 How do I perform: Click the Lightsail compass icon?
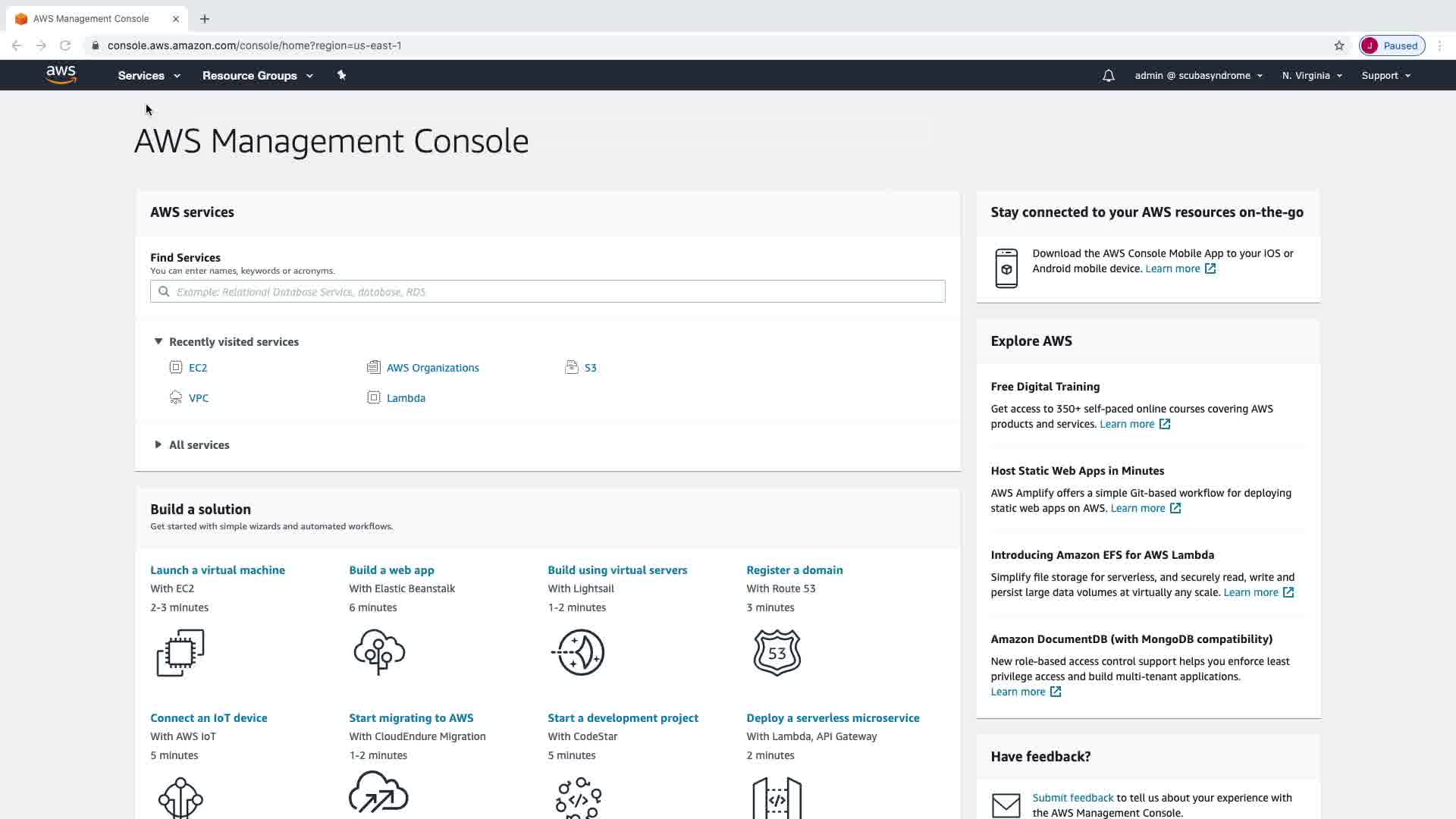580,652
